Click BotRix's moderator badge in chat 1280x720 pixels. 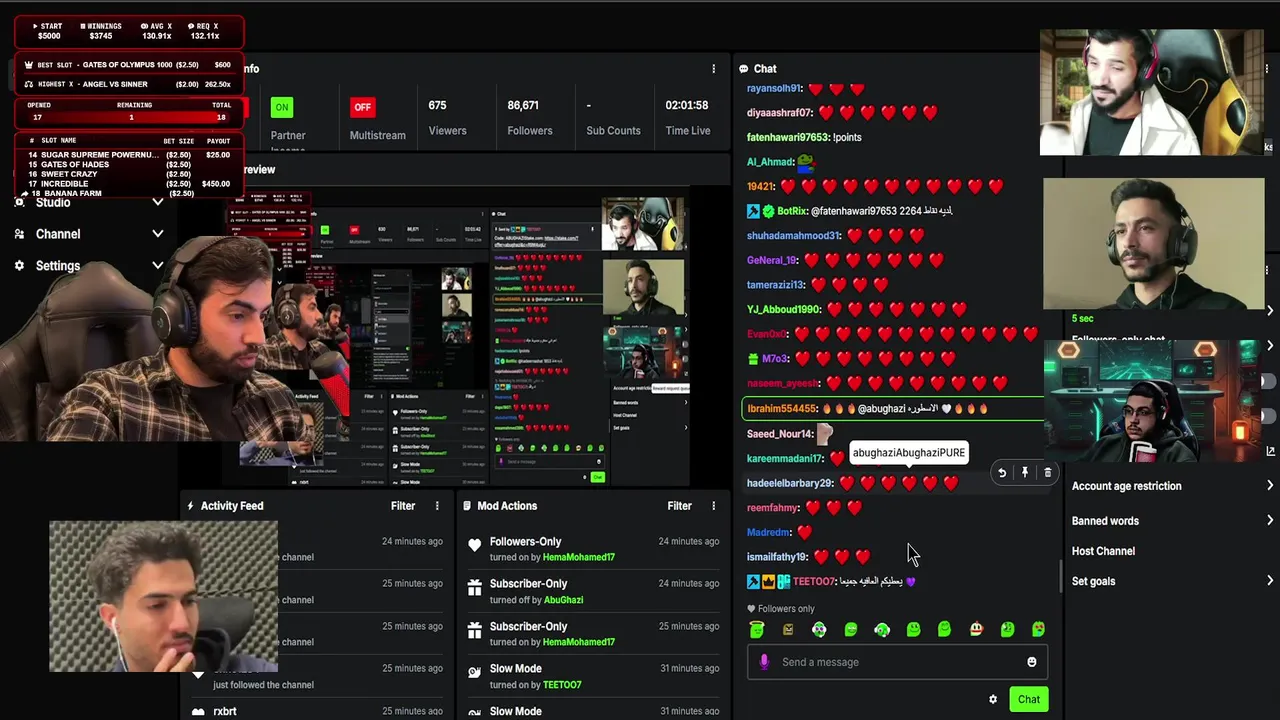(753, 212)
